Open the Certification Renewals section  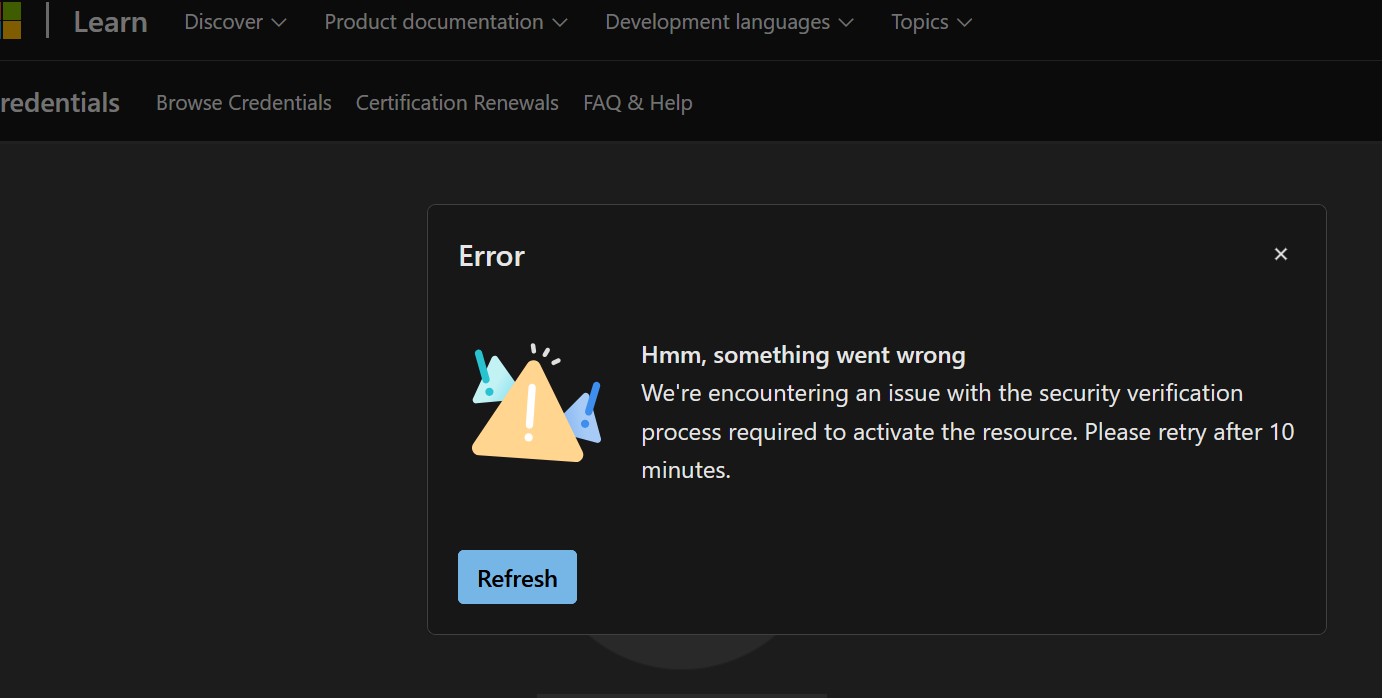click(x=457, y=102)
